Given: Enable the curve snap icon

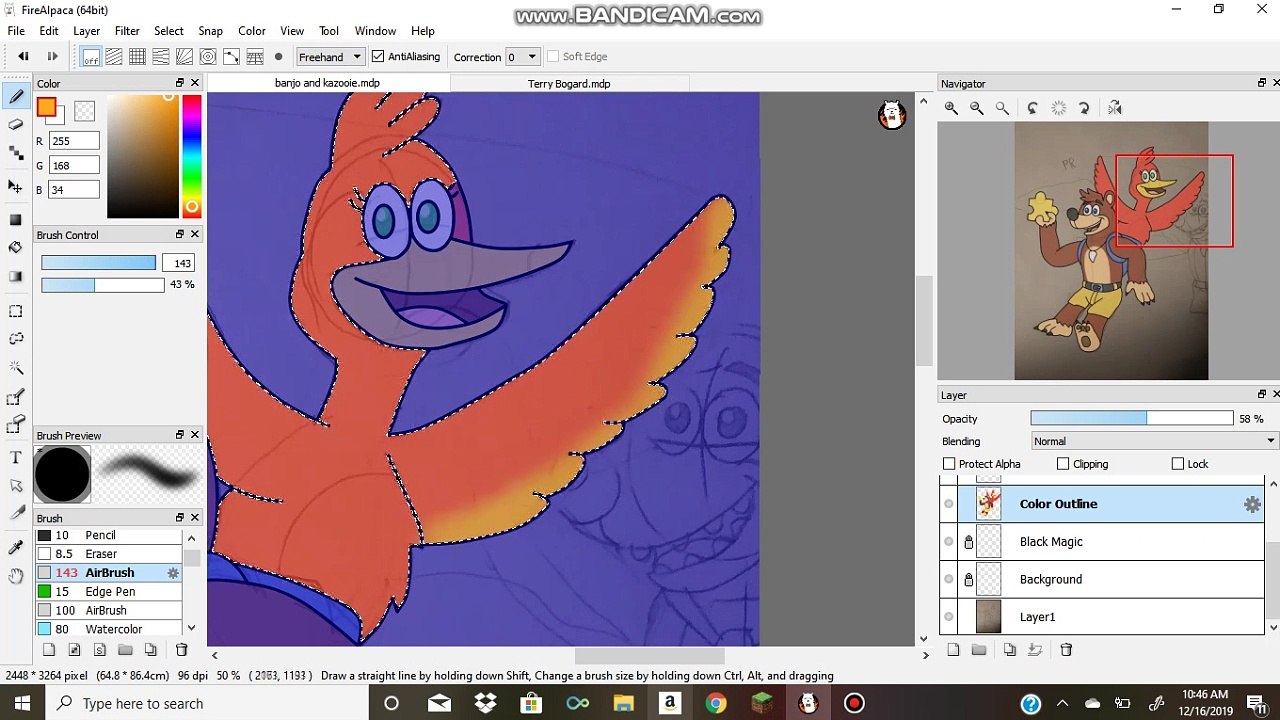Looking at the screenshot, I should point(231,57).
